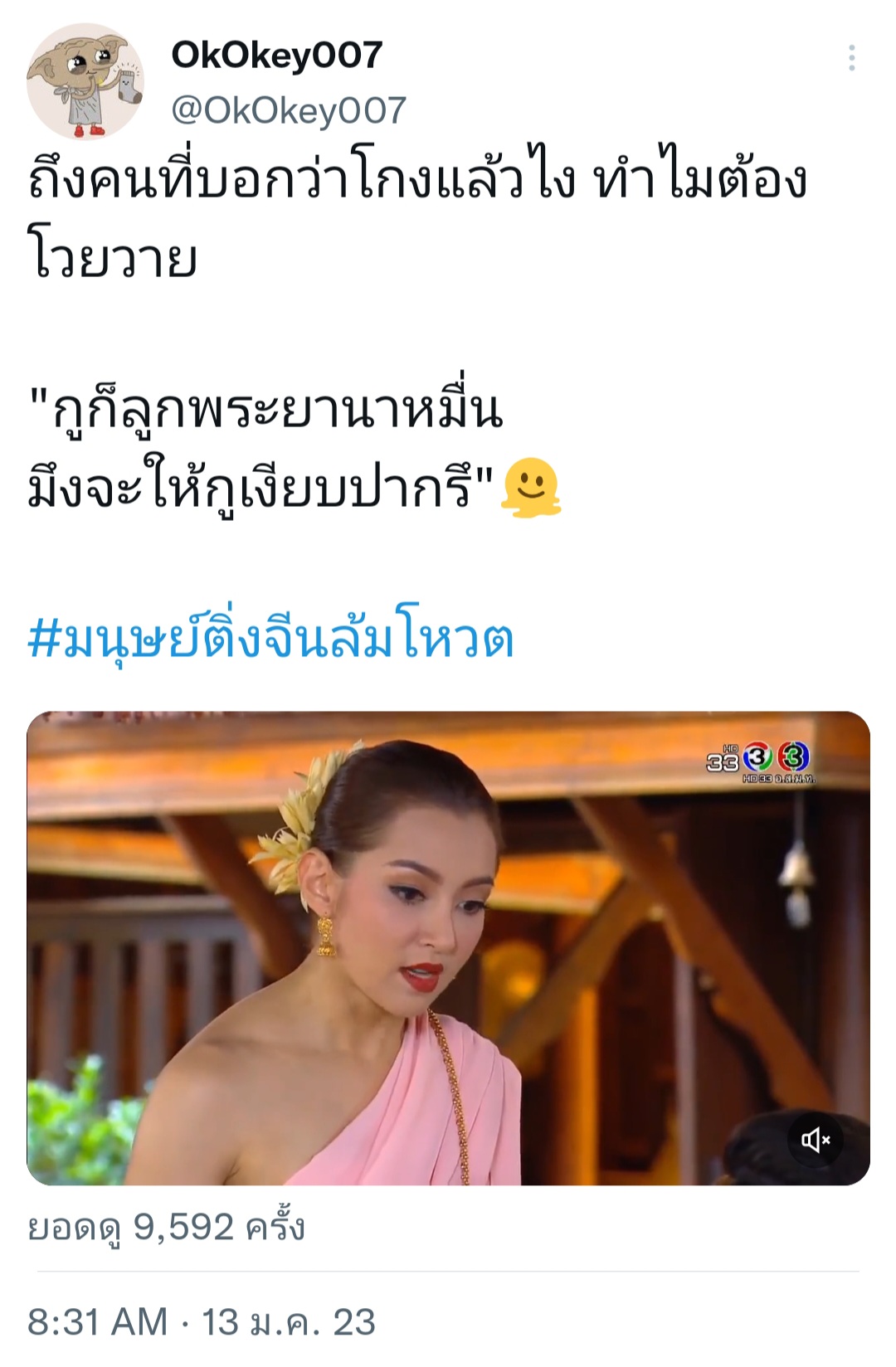Play the embedded video clip

(448, 948)
